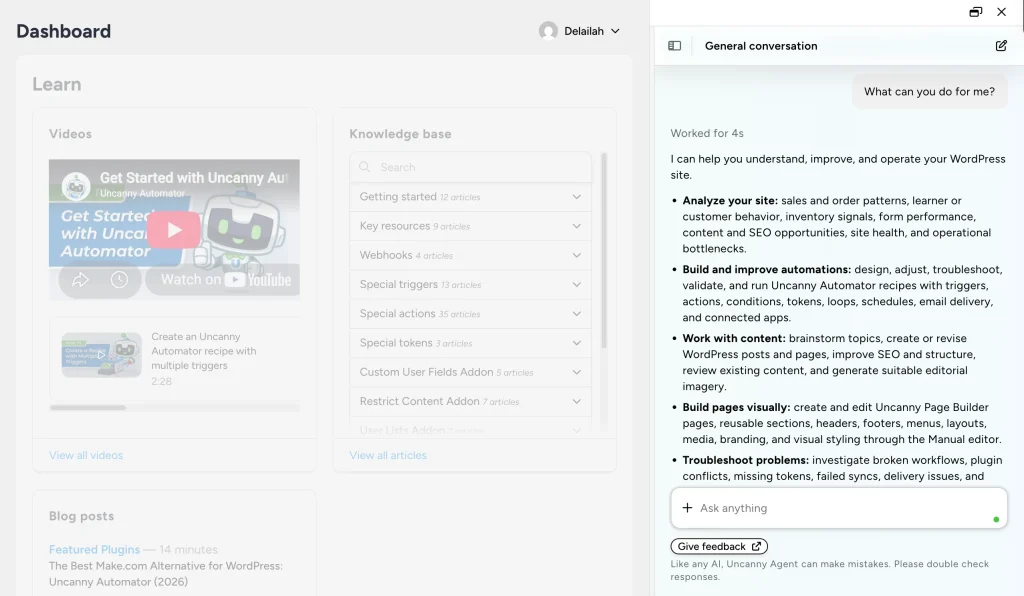Click into the Ask anything input
Viewport: 1024px width, 596px height.
coord(839,508)
